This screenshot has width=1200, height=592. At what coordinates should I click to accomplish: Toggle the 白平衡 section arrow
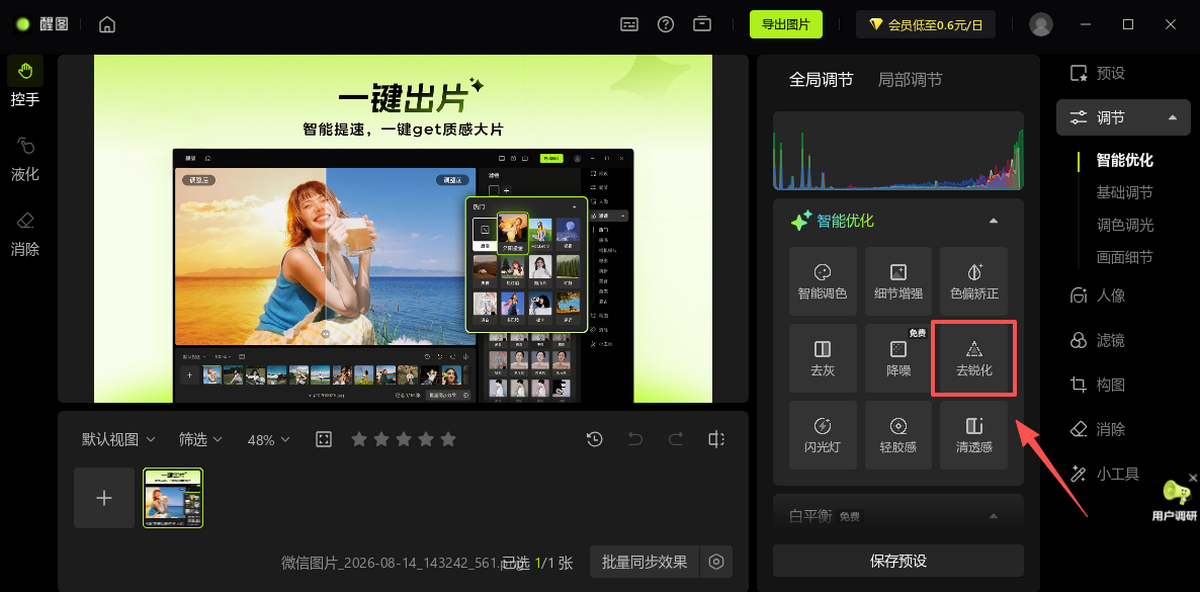[x=993, y=516]
